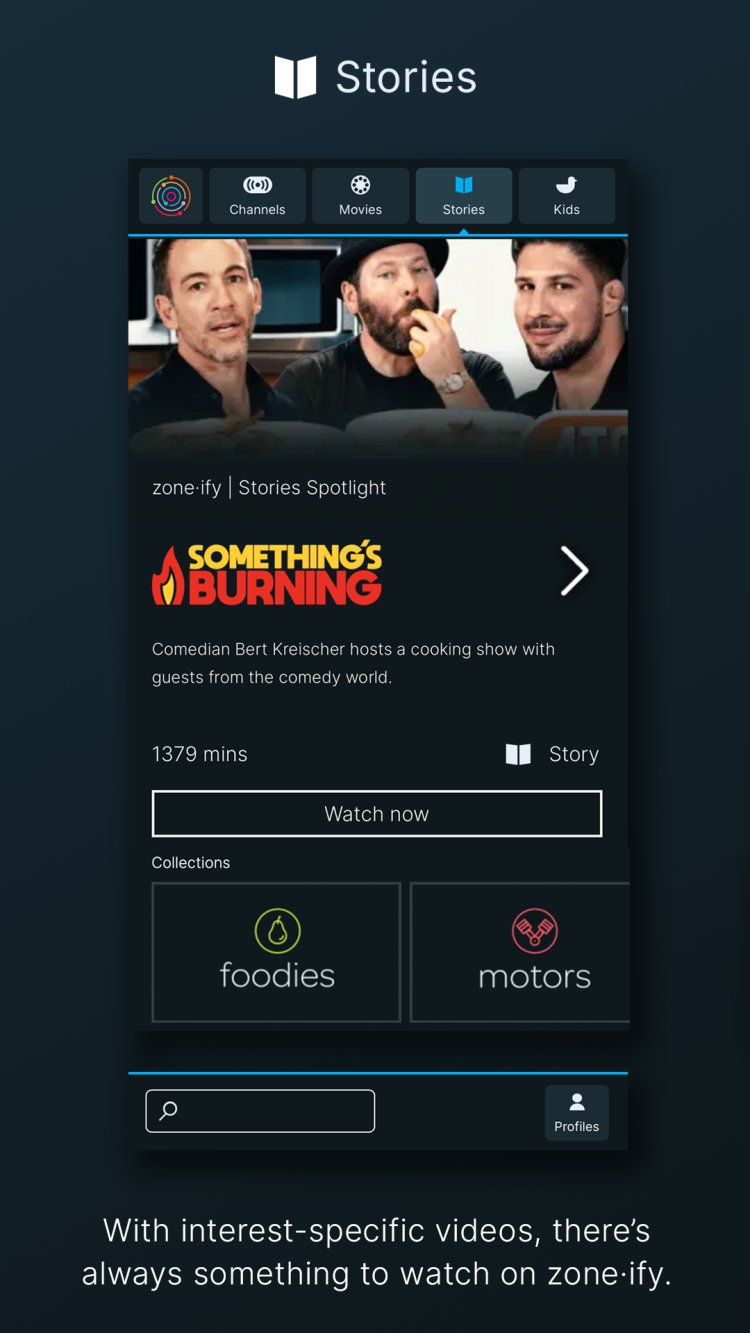The height and width of the screenshot is (1333, 750).
Task: Click the spotlight hero image of hosts
Action: [x=378, y=347]
